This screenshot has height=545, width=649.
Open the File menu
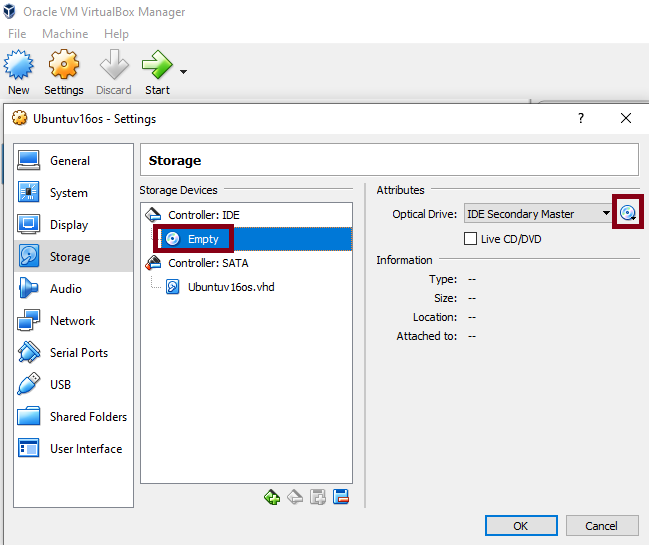17,34
